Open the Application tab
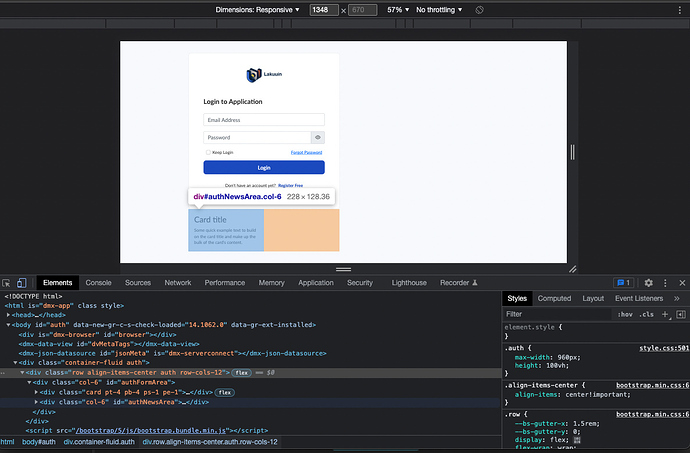Viewport: 690px width, 453px height. click(316, 283)
